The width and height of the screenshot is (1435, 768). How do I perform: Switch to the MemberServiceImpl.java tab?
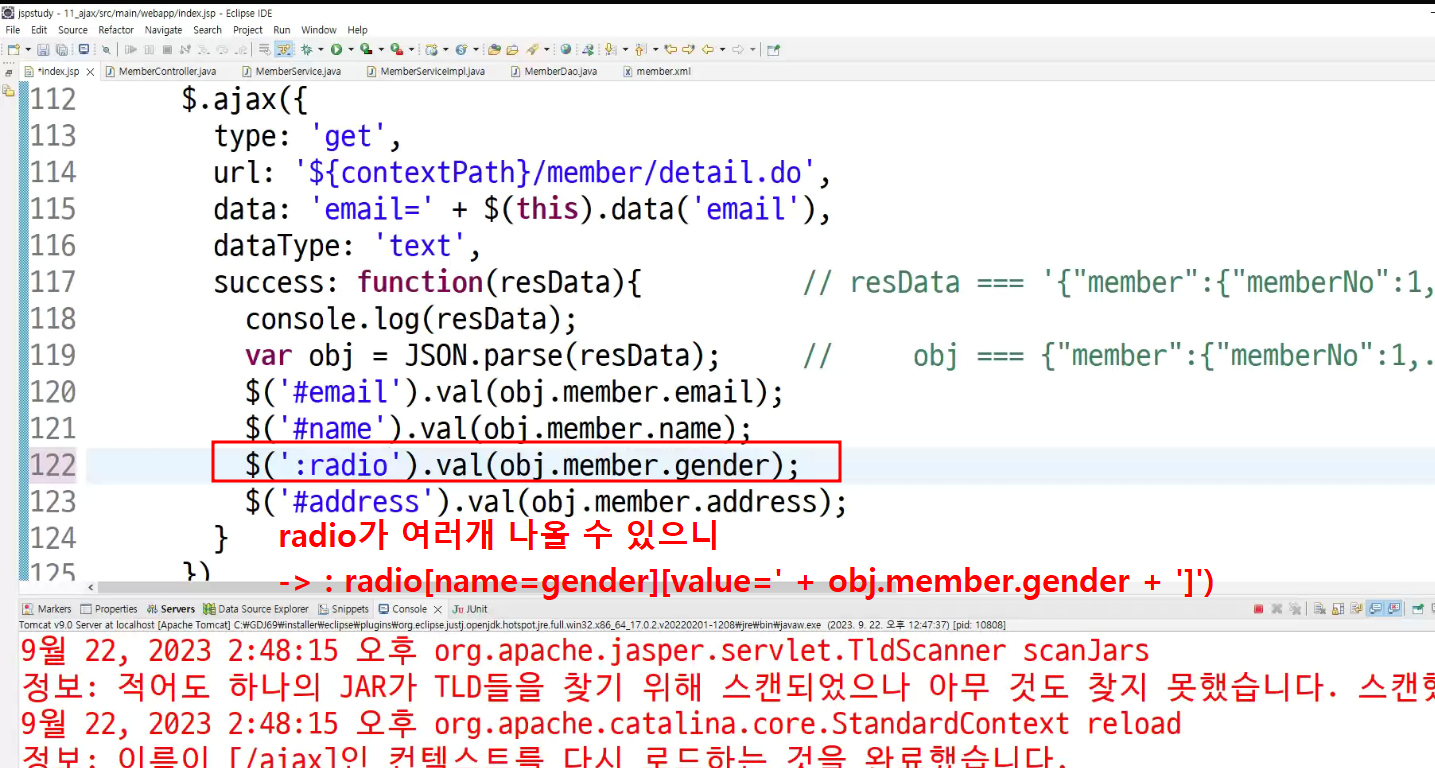(426, 71)
